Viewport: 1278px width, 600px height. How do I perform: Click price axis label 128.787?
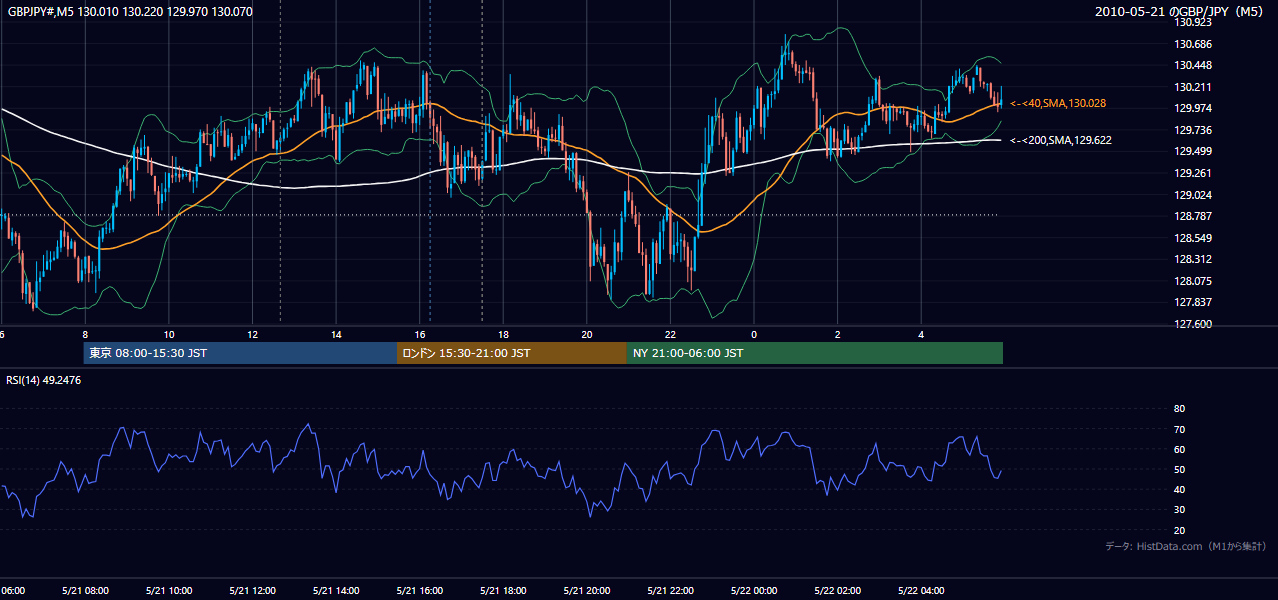[x=1194, y=216]
